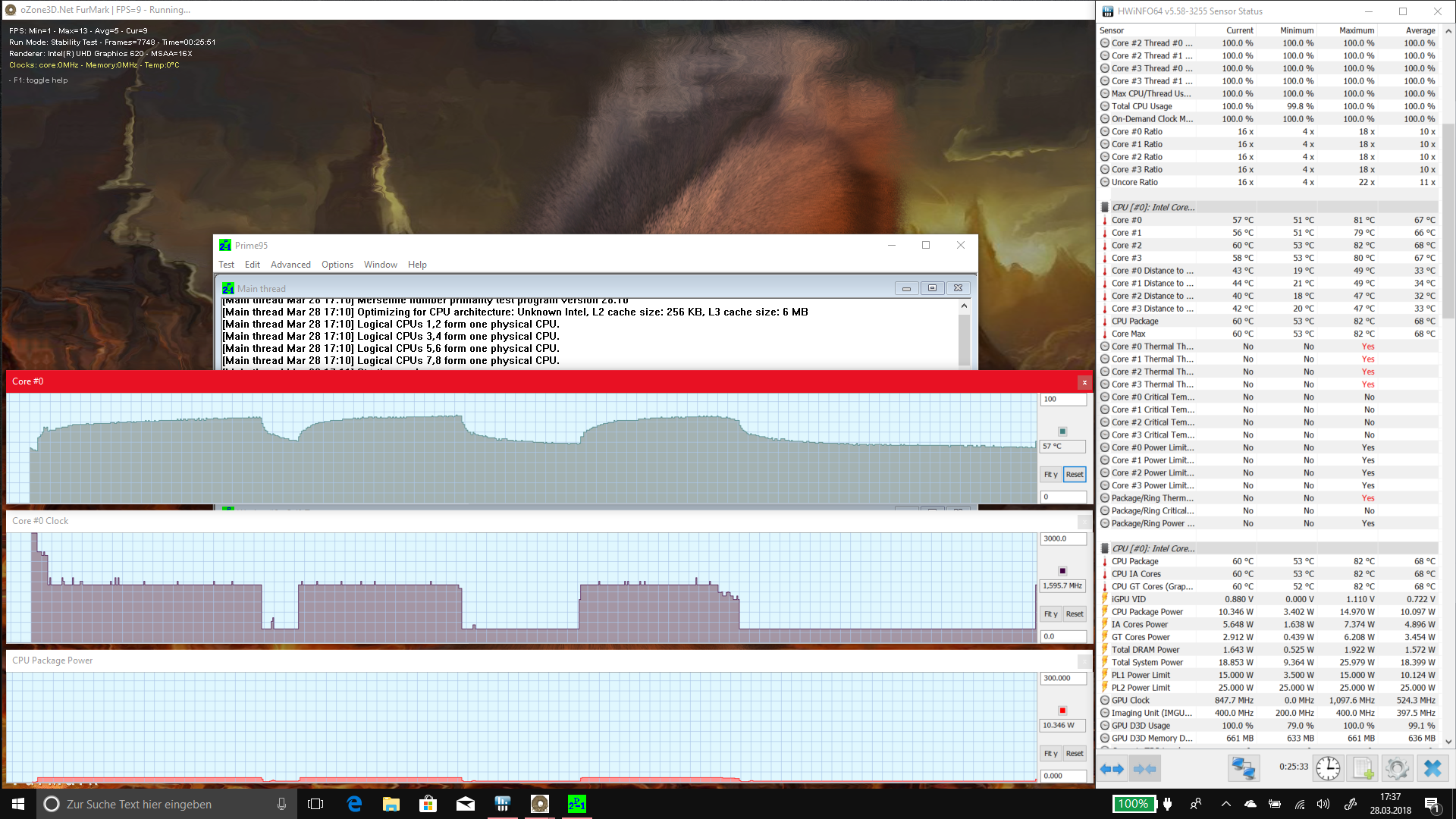Image resolution: width=1456 pixels, height=819 pixels.
Task: Open the Prime95 Advanced menu
Action: pyautogui.click(x=290, y=265)
